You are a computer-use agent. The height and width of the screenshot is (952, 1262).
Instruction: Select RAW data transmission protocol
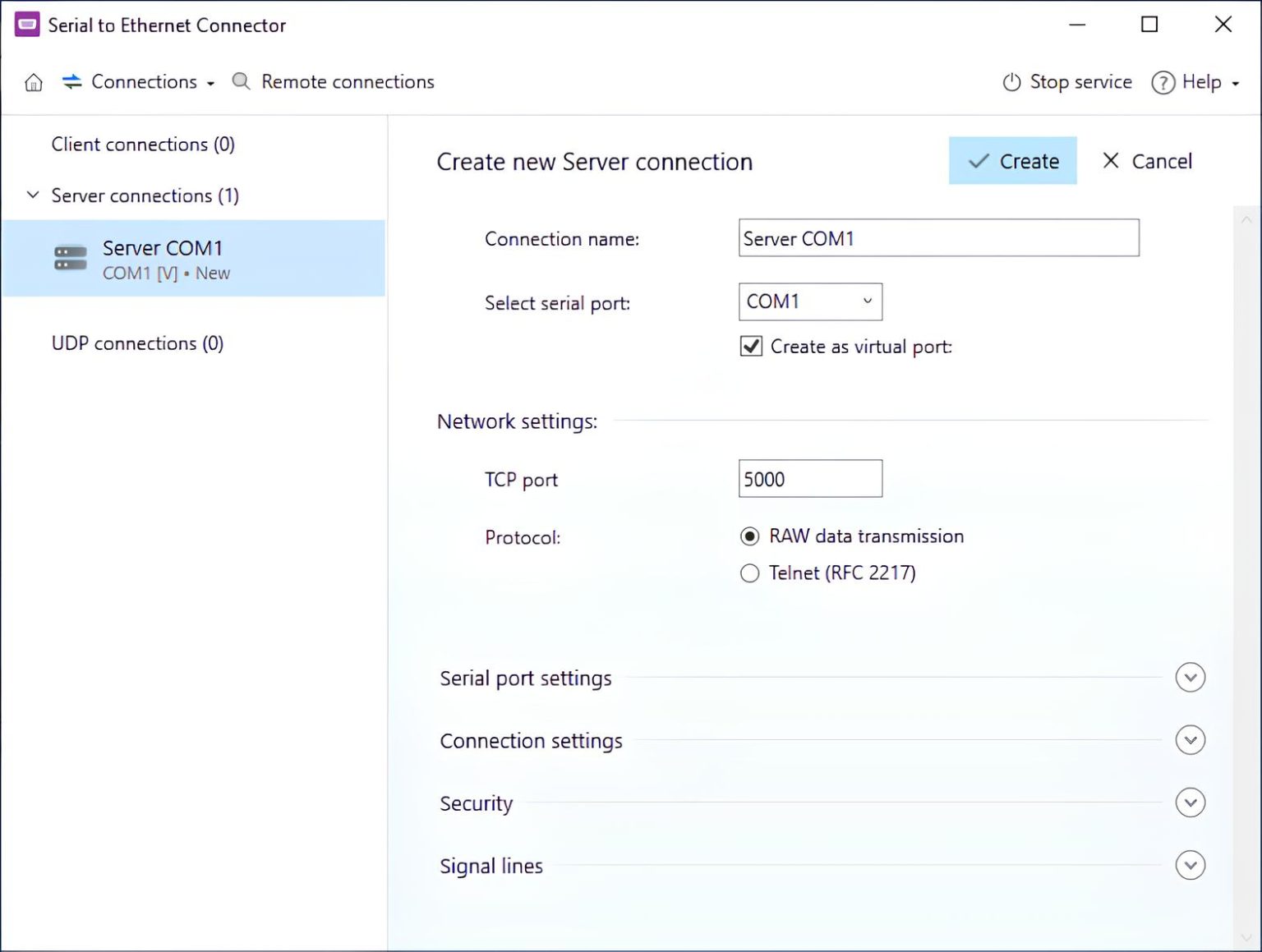pyautogui.click(x=749, y=536)
